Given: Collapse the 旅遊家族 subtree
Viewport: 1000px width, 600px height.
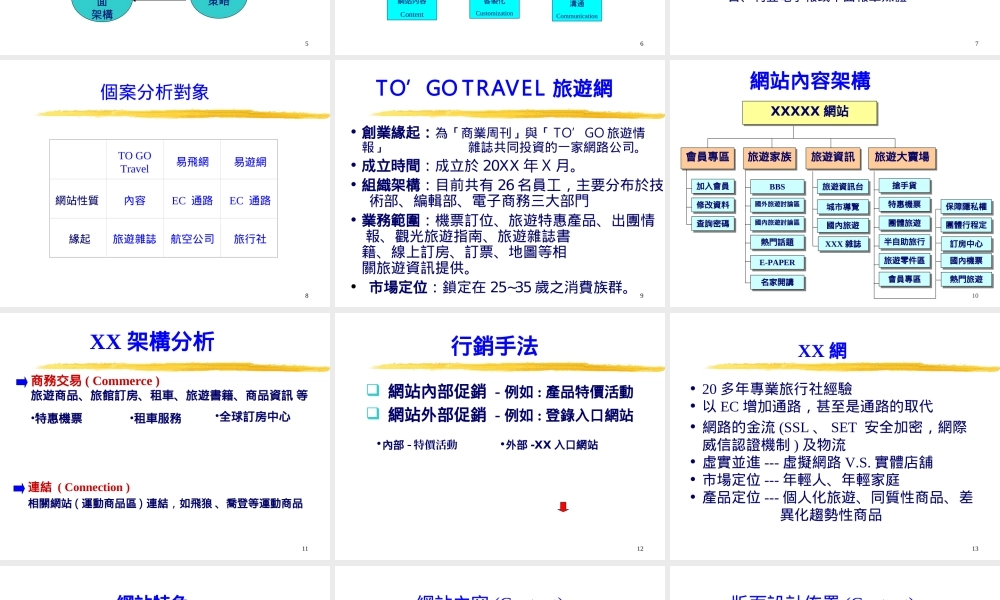Looking at the screenshot, I should pos(770,157).
